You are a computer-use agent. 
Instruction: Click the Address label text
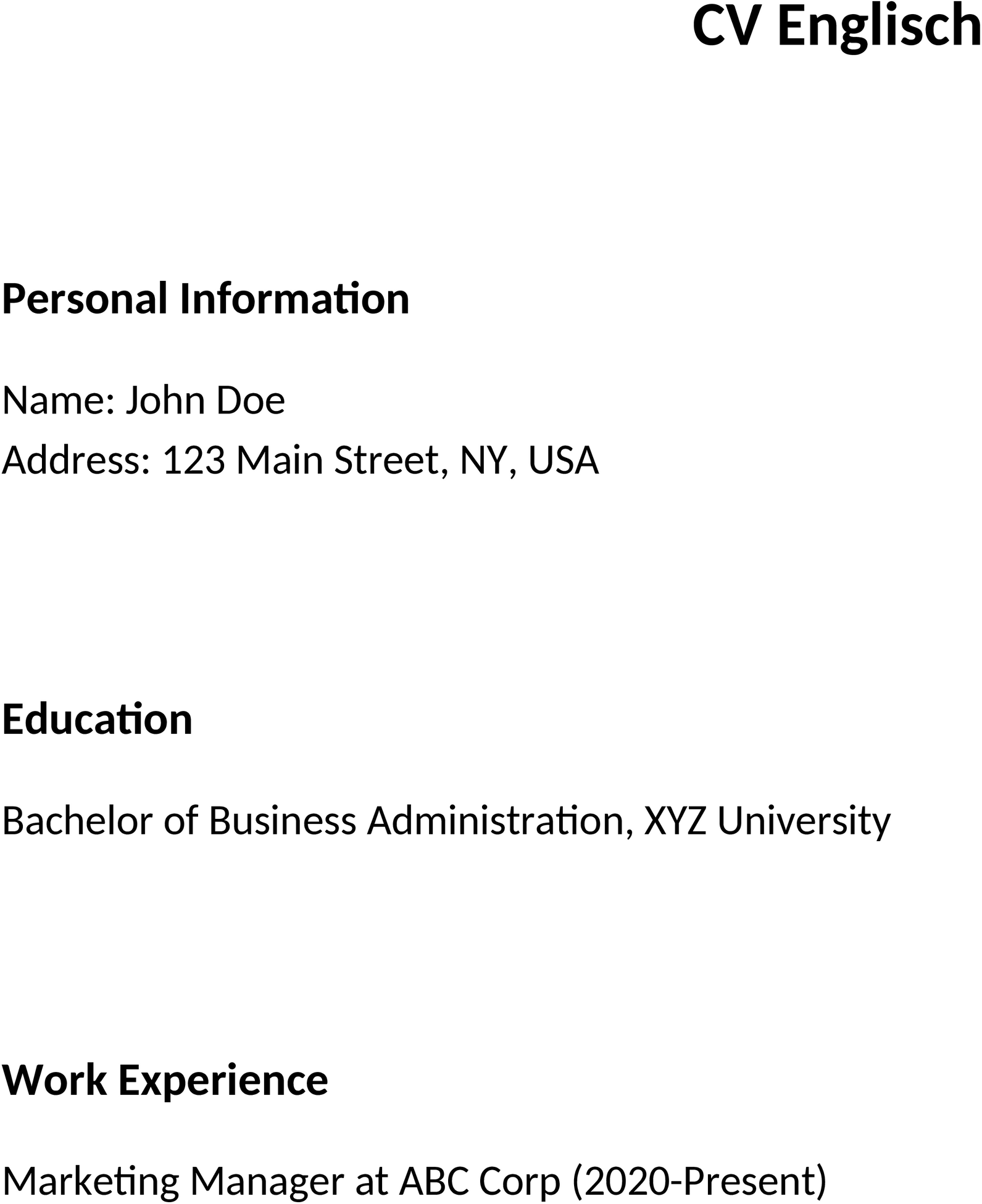point(77,460)
